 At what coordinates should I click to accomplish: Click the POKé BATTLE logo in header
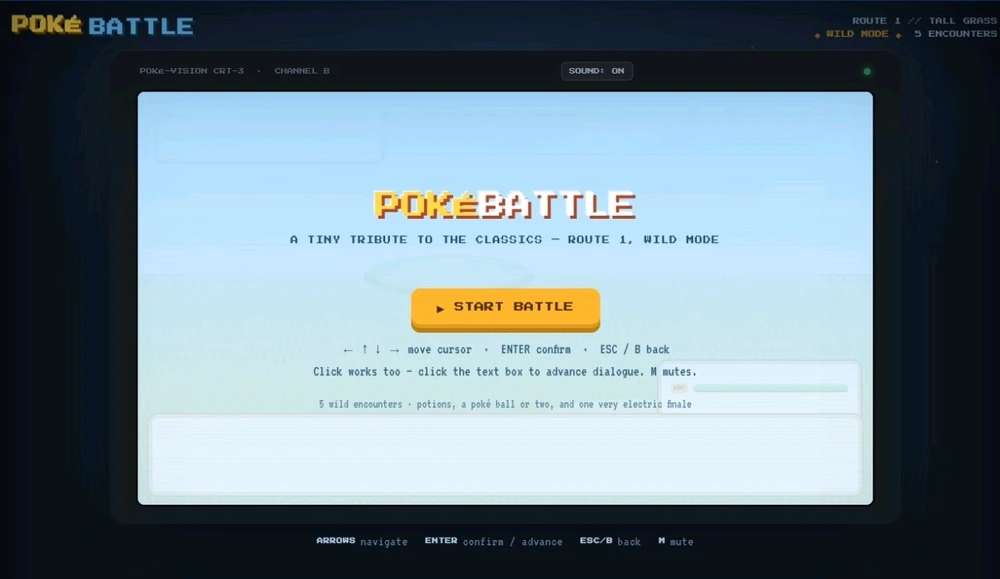[x=102, y=26]
